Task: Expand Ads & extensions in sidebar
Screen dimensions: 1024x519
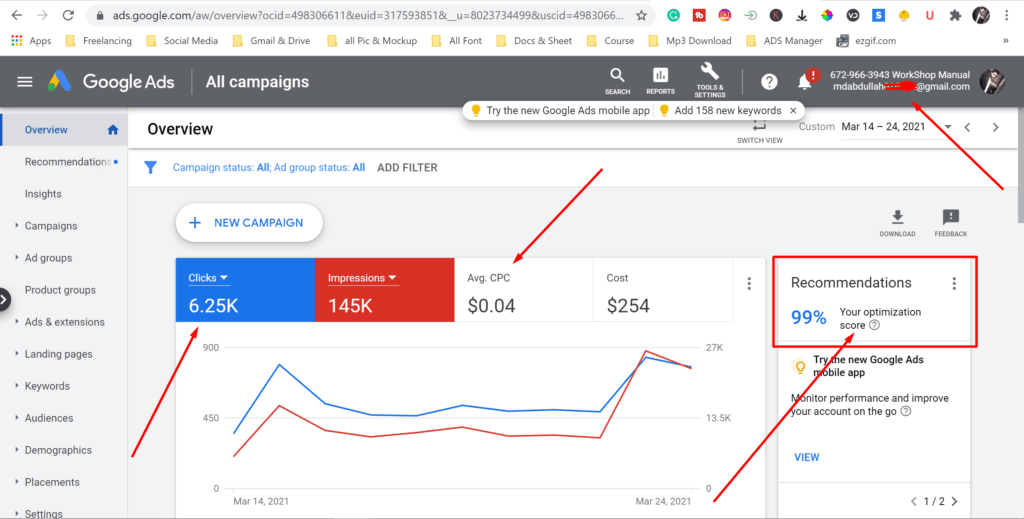Action: [17, 321]
